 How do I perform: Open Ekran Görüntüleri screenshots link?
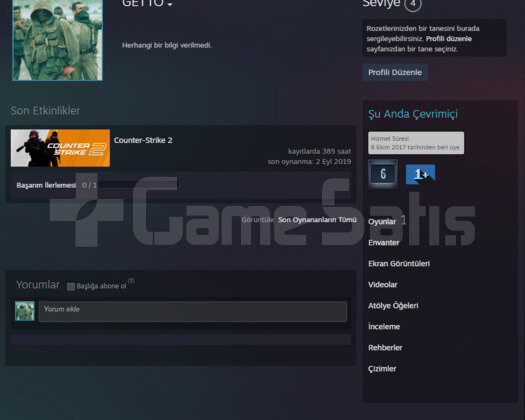(399, 264)
